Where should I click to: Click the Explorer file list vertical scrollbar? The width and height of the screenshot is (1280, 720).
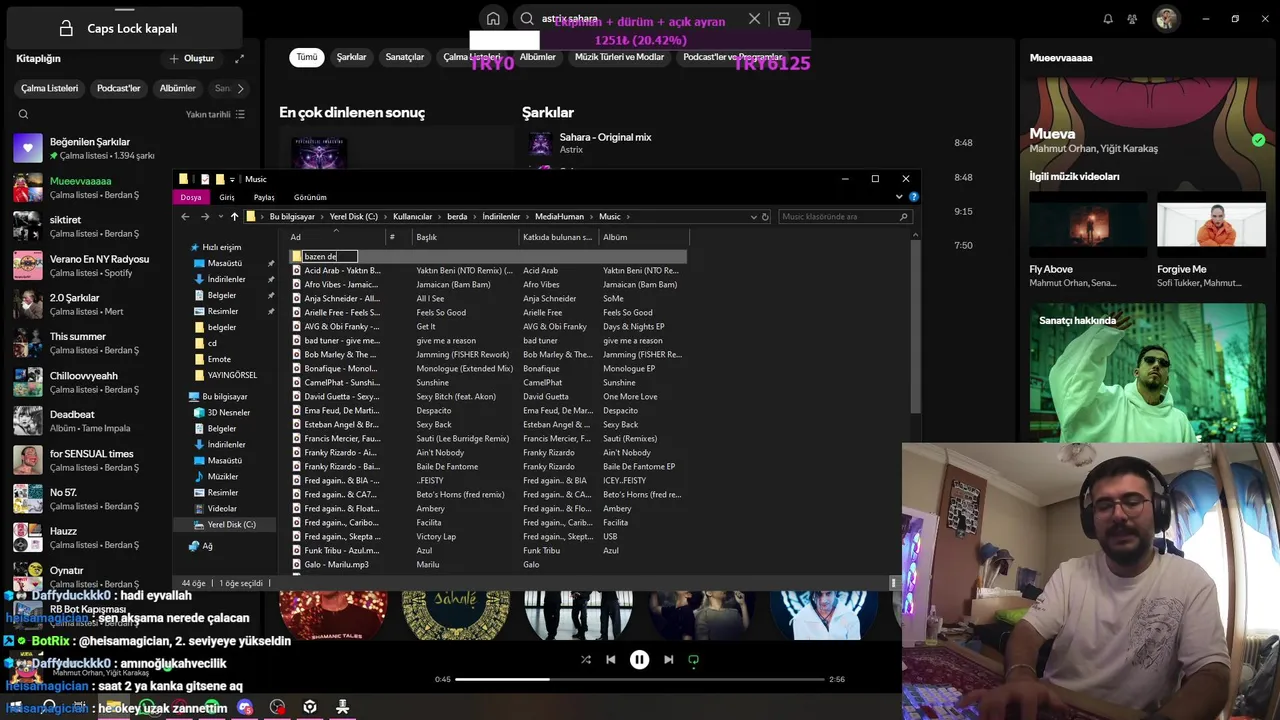[916, 325]
